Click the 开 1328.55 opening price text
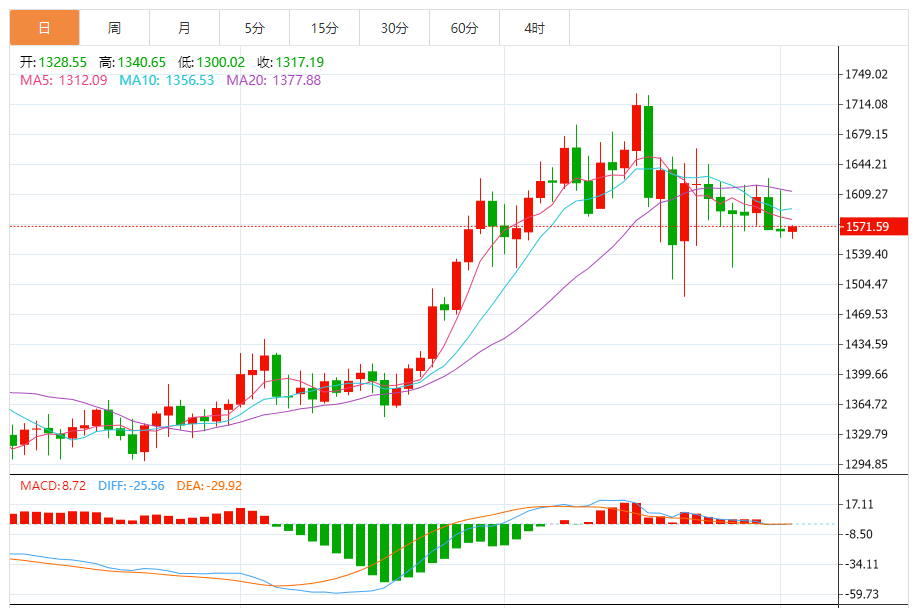This screenshot has height=608, width=915. 53,62
